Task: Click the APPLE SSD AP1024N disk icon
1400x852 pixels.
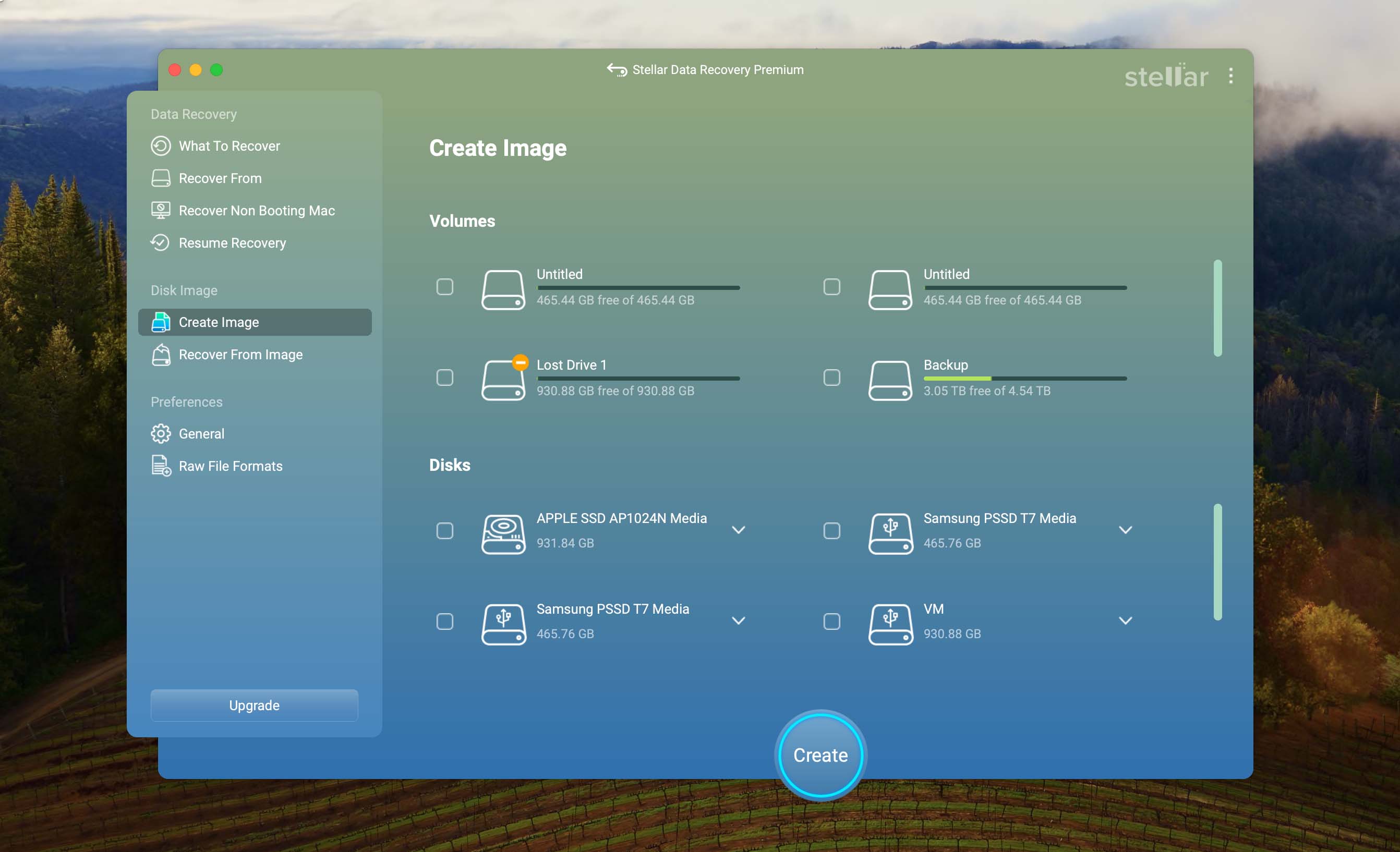Action: [503, 534]
